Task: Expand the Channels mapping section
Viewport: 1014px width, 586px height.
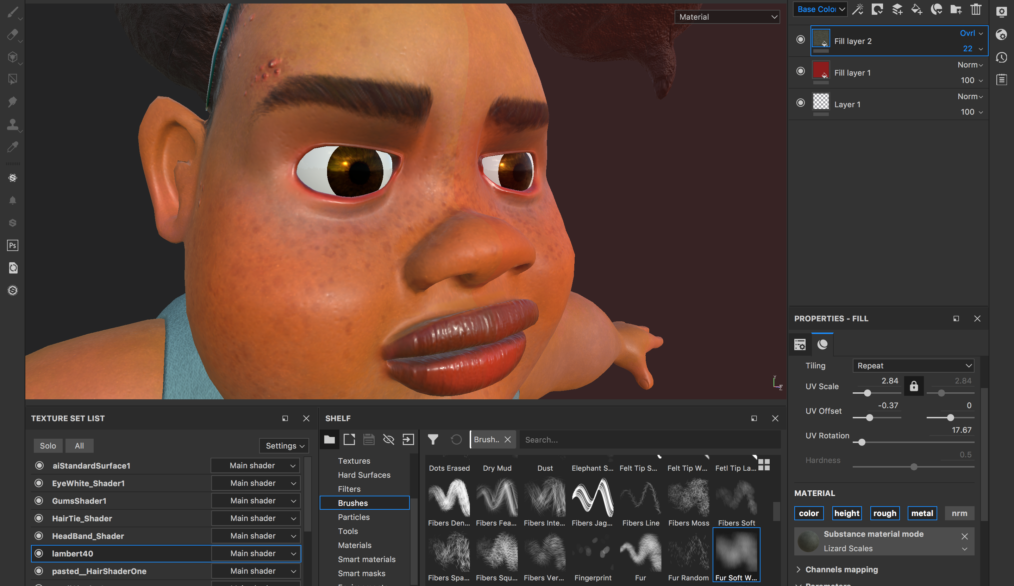Action: pos(837,570)
